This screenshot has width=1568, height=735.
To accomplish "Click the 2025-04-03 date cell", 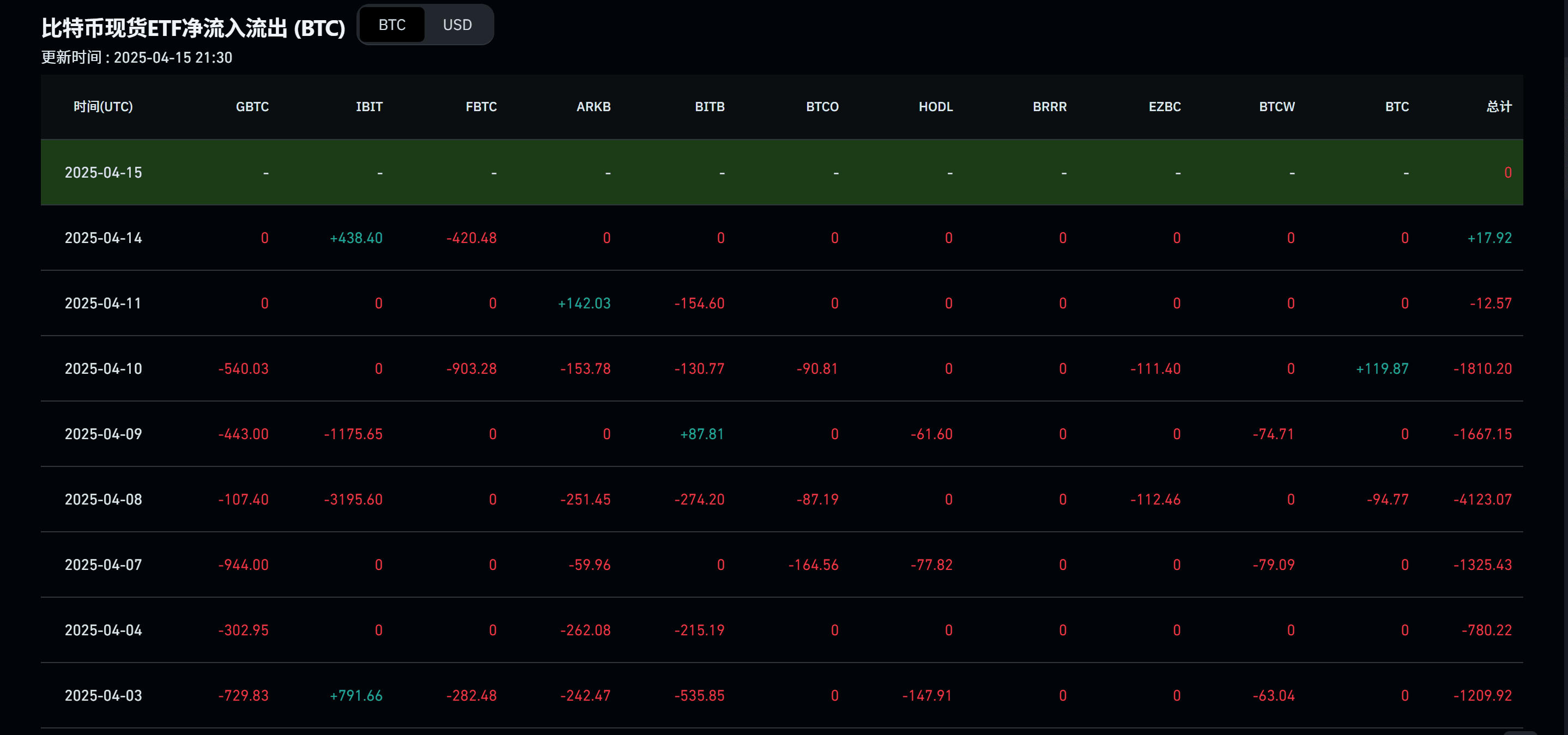I will [x=103, y=695].
